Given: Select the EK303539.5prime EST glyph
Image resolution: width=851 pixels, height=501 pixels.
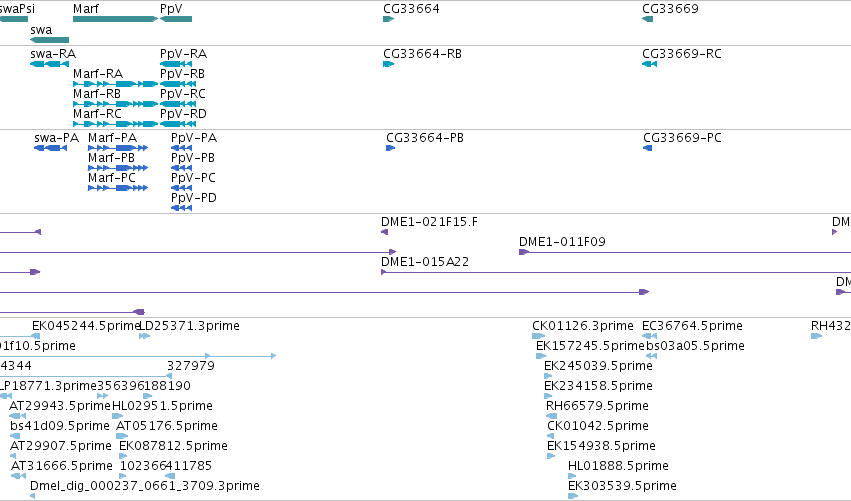Looking at the screenshot, I should 573,496.
